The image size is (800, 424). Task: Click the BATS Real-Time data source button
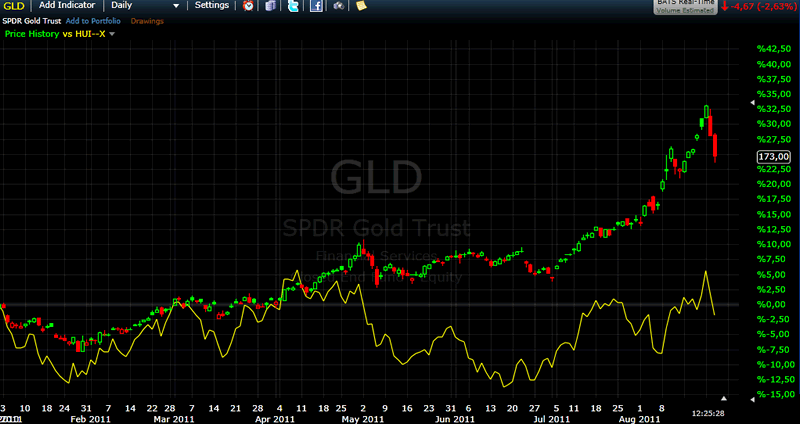tap(685, 6)
